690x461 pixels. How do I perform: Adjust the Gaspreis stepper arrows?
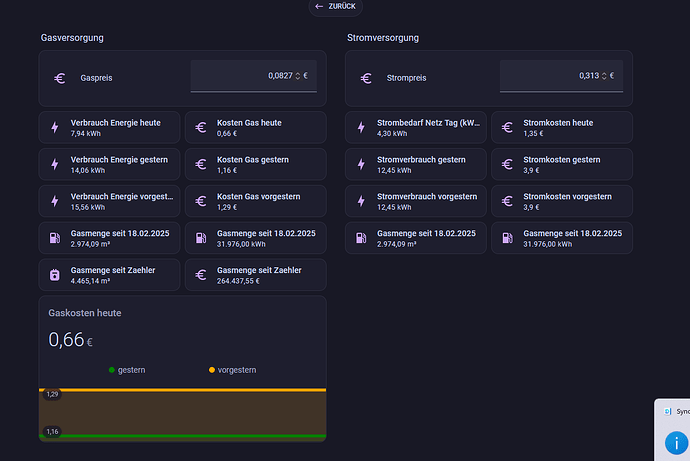[x=298, y=76]
